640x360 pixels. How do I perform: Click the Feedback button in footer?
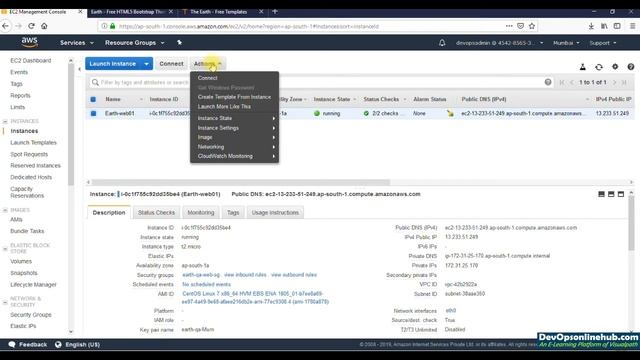(x=28, y=344)
